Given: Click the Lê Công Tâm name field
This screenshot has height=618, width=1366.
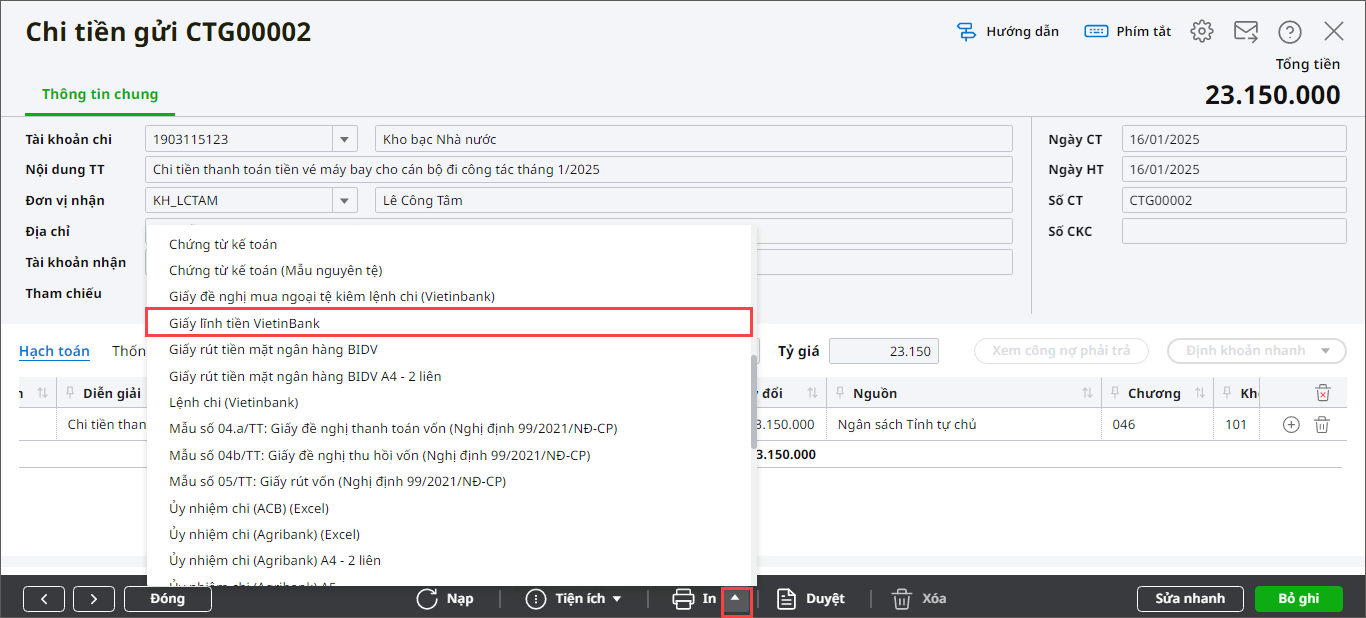Looking at the screenshot, I should coord(694,200).
